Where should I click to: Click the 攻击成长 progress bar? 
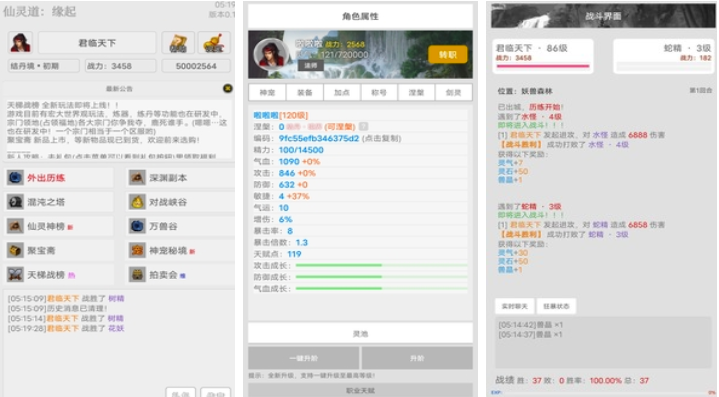(x=382, y=265)
